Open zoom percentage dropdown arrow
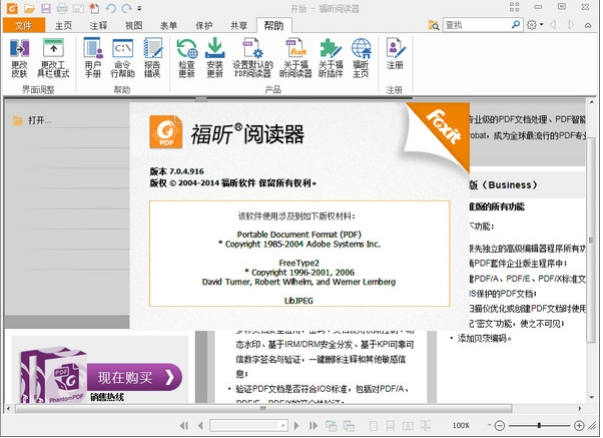 tap(489, 425)
